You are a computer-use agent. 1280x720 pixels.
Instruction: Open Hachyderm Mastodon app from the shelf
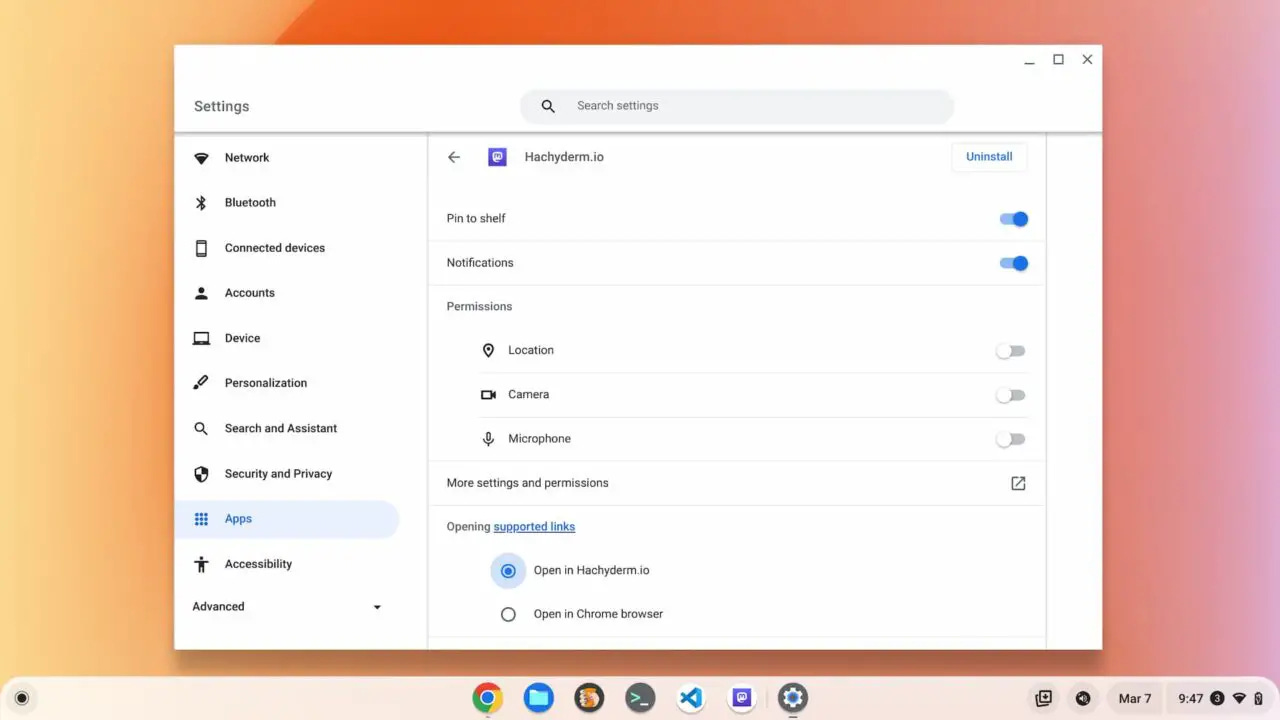click(x=742, y=698)
